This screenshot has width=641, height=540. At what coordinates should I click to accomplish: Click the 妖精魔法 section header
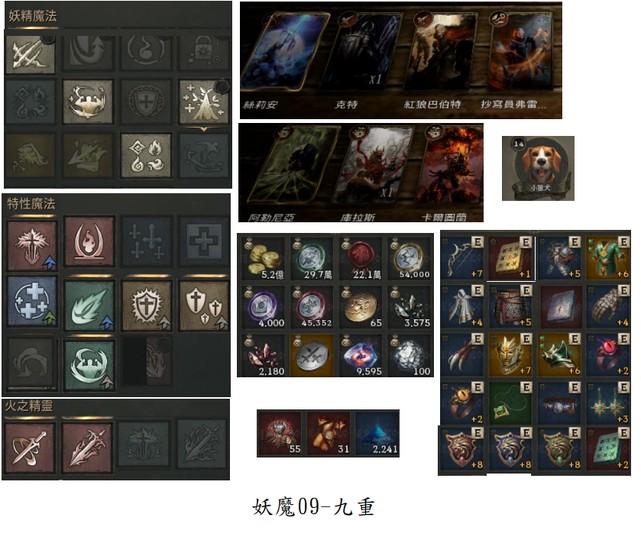pos(33,16)
